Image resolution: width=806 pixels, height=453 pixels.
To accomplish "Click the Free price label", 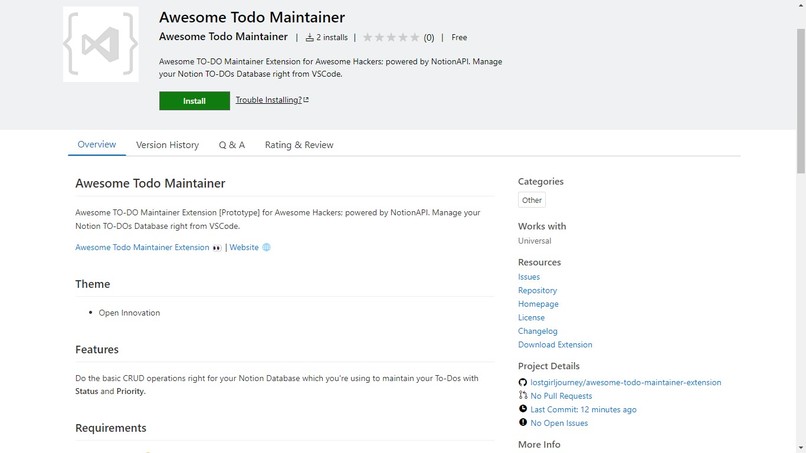I will (x=459, y=38).
